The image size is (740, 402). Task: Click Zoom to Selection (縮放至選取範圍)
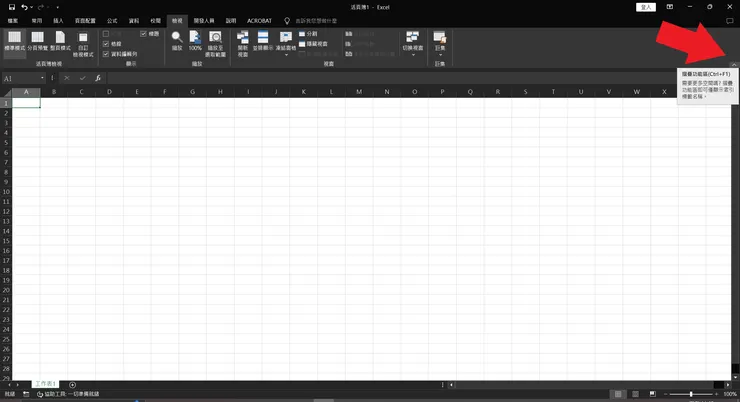tap(215, 44)
